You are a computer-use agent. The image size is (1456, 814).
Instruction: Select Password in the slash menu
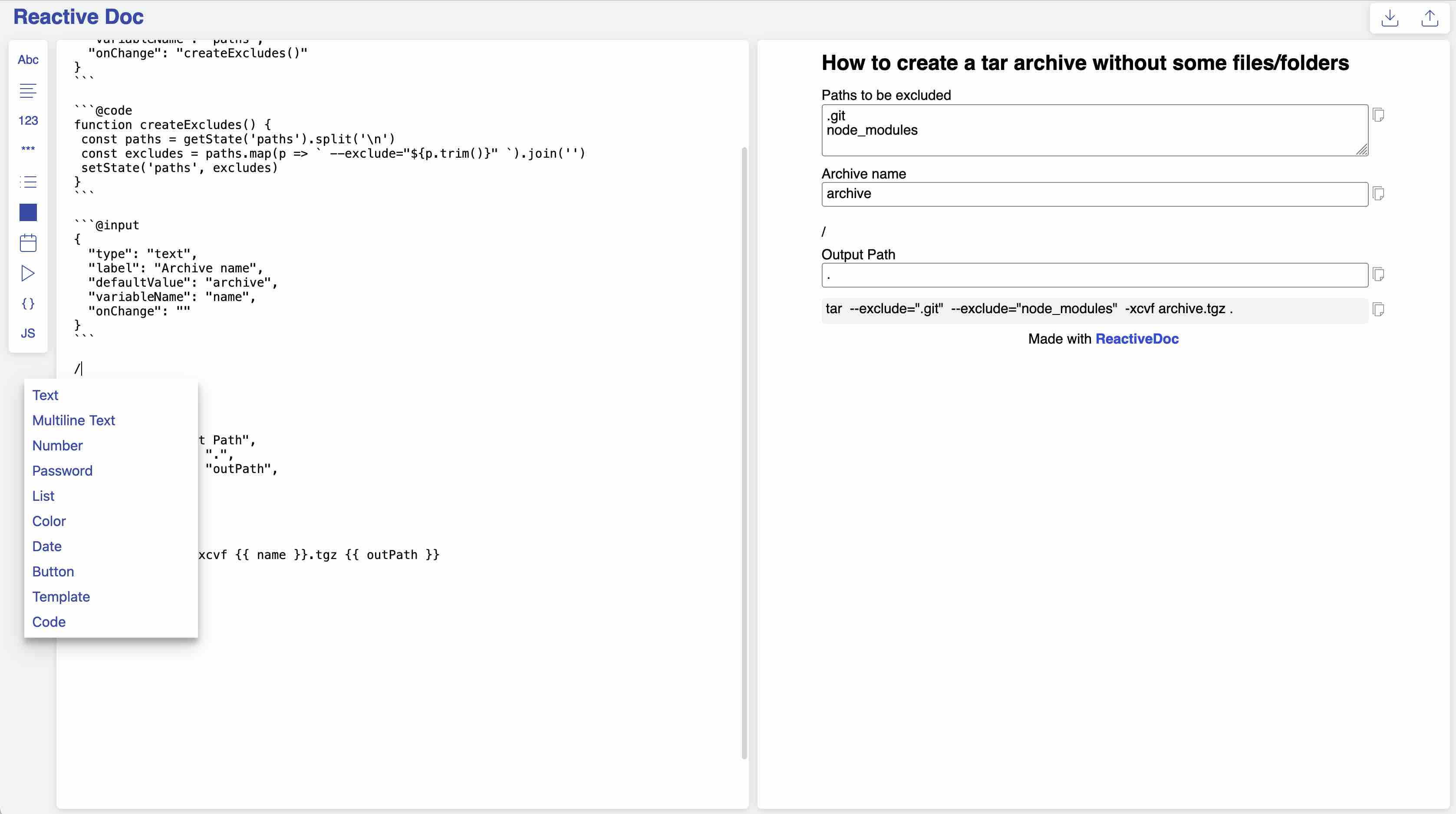coord(62,471)
